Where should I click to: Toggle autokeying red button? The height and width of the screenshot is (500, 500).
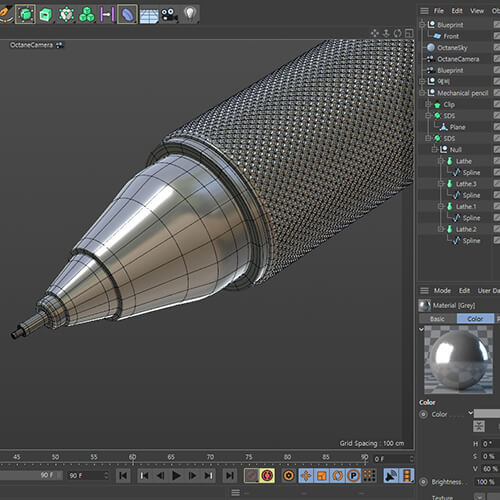[267, 476]
